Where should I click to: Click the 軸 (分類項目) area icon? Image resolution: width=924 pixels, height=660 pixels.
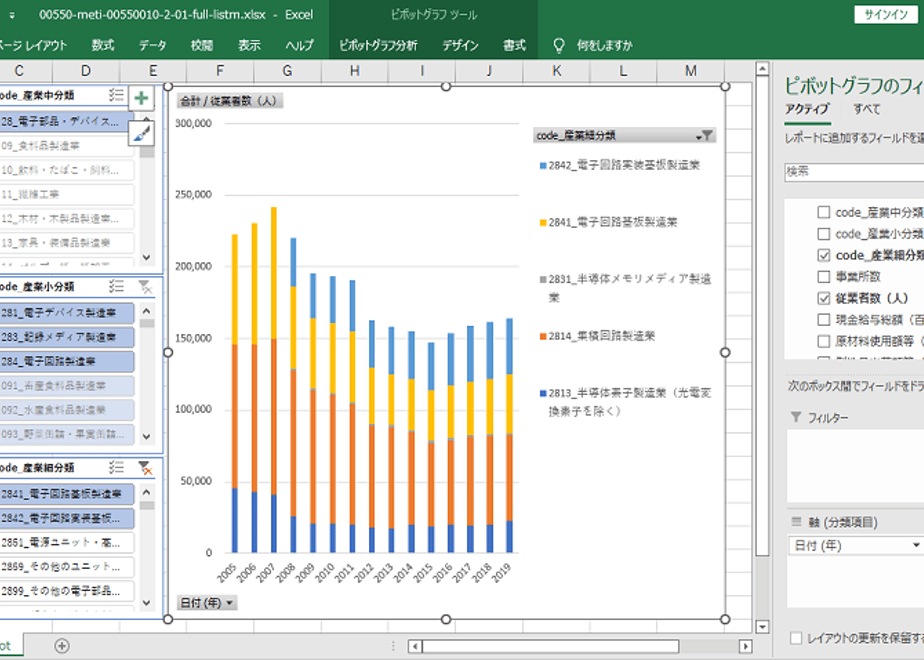pyautogui.click(x=796, y=522)
